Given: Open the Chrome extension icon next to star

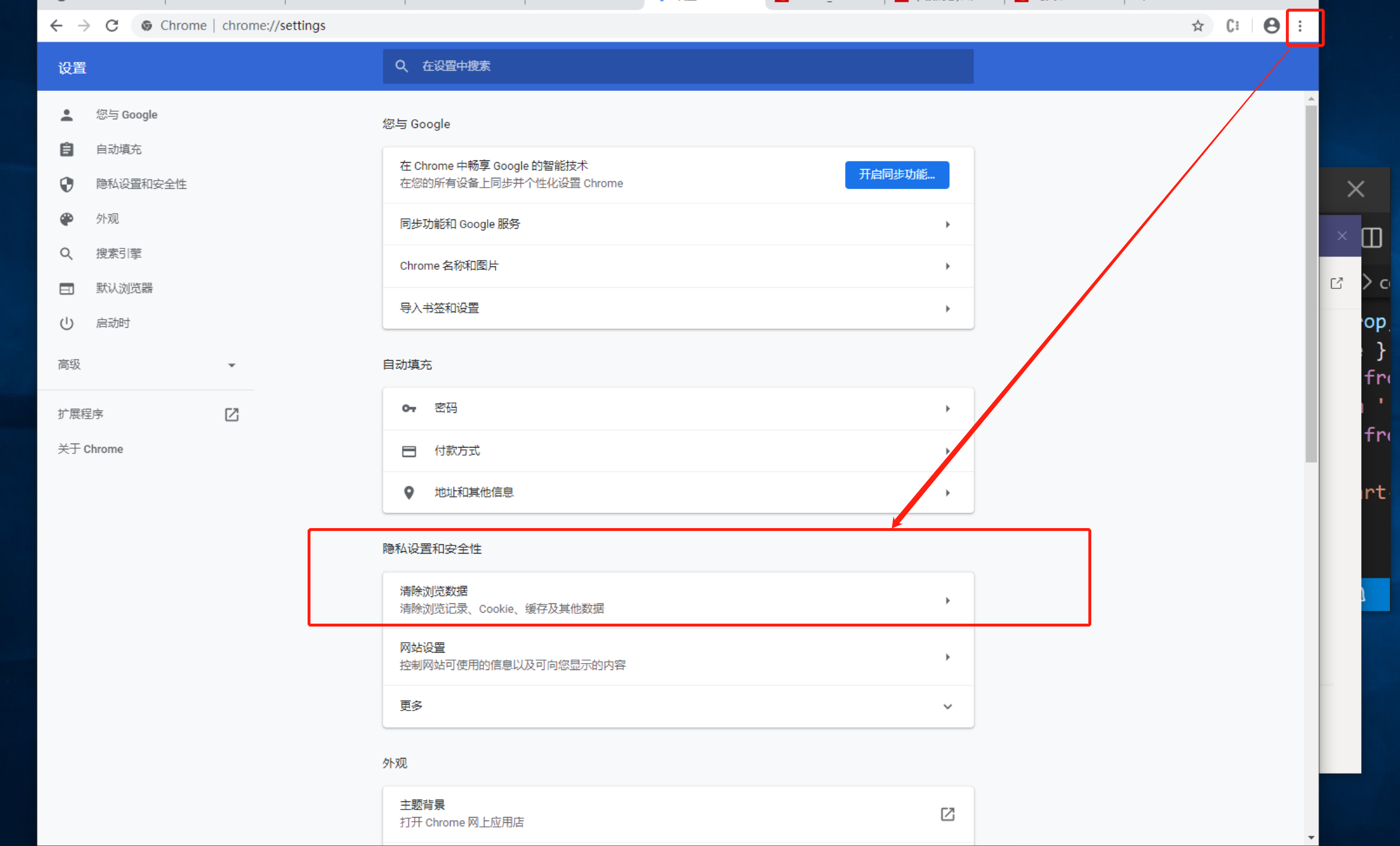Looking at the screenshot, I should click(x=1233, y=25).
